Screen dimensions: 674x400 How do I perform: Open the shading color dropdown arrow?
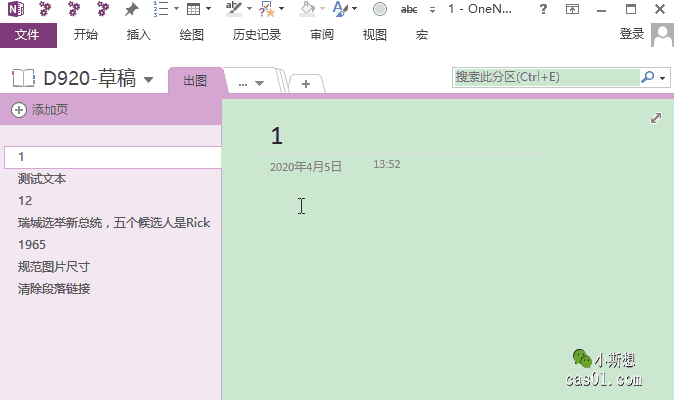[x=322, y=9]
